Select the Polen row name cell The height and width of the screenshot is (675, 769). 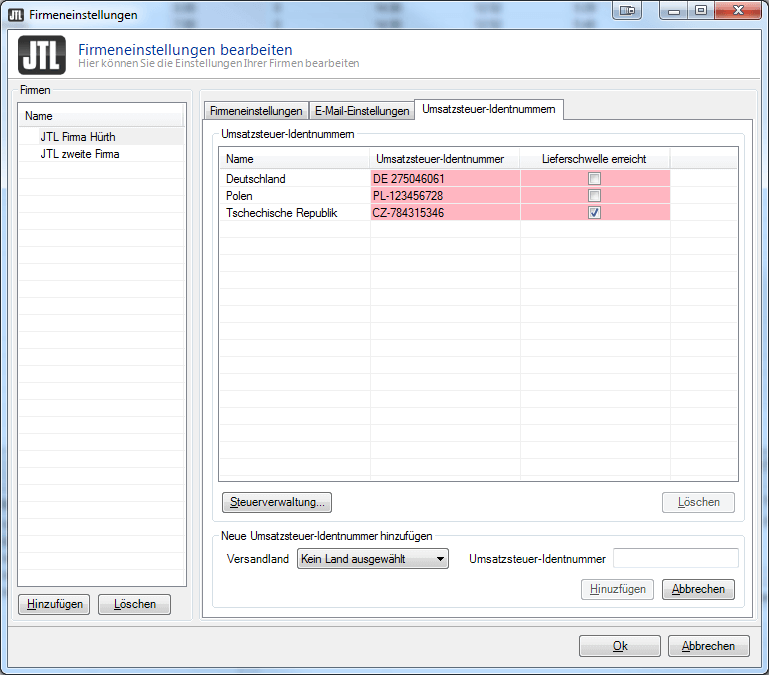coord(295,196)
